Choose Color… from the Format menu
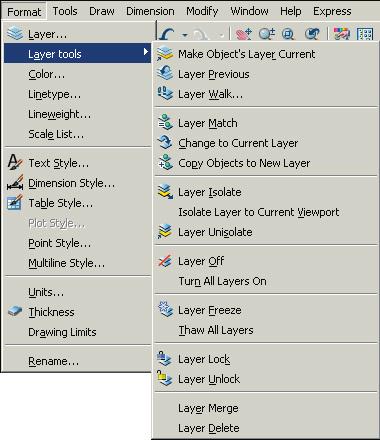The width and height of the screenshot is (380, 440). click(x=77, y=74)
